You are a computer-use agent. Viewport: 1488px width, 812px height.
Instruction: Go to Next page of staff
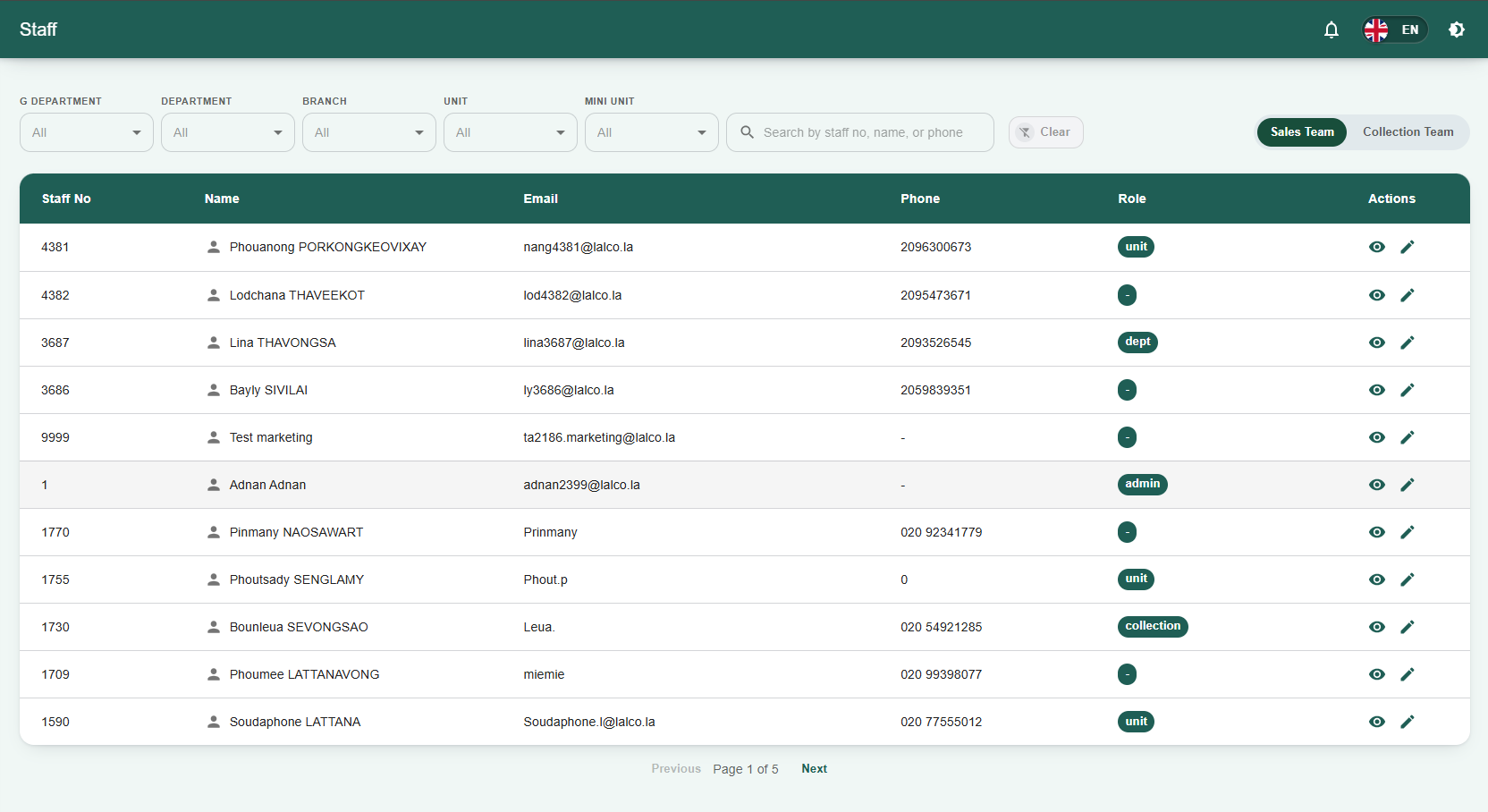[x=814, y=769]
